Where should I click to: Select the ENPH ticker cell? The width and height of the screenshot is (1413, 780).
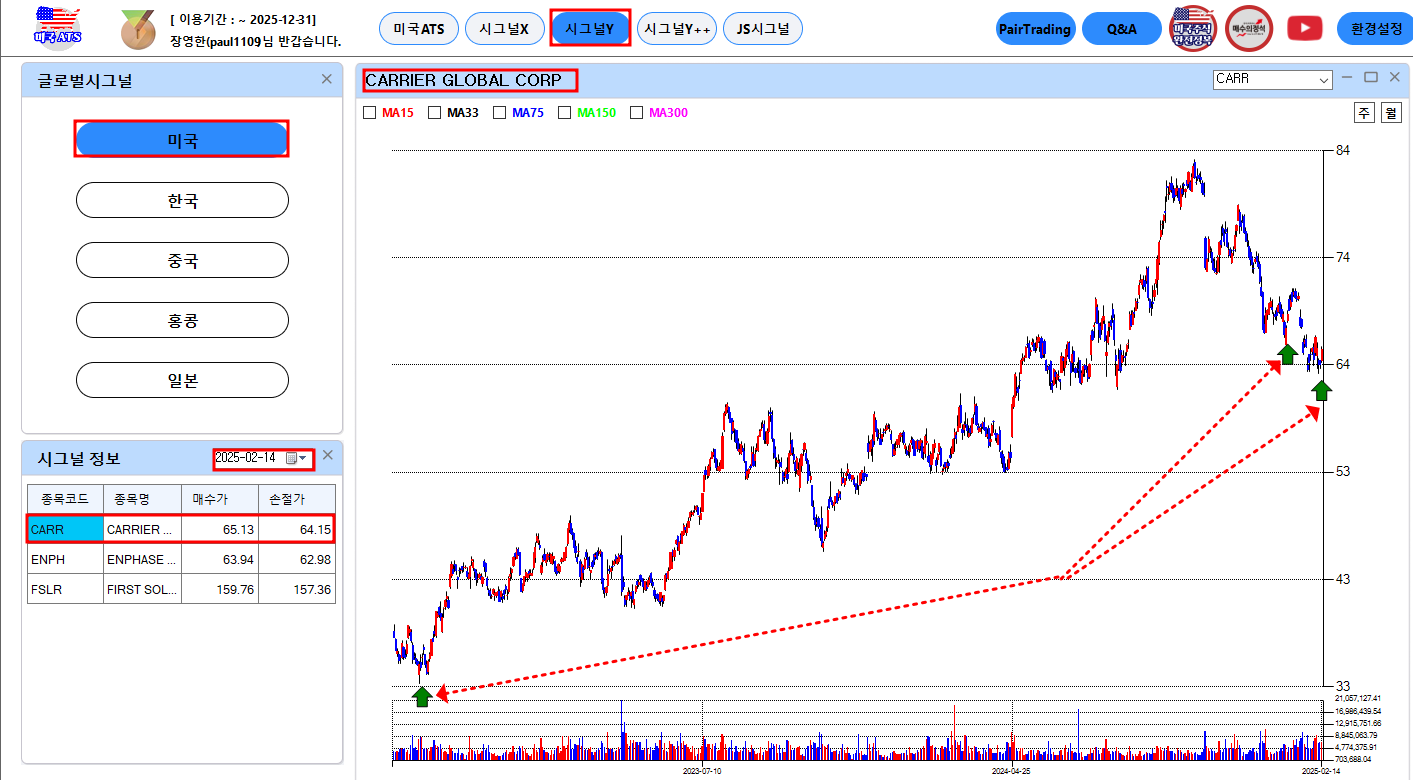tap(65, 559)
